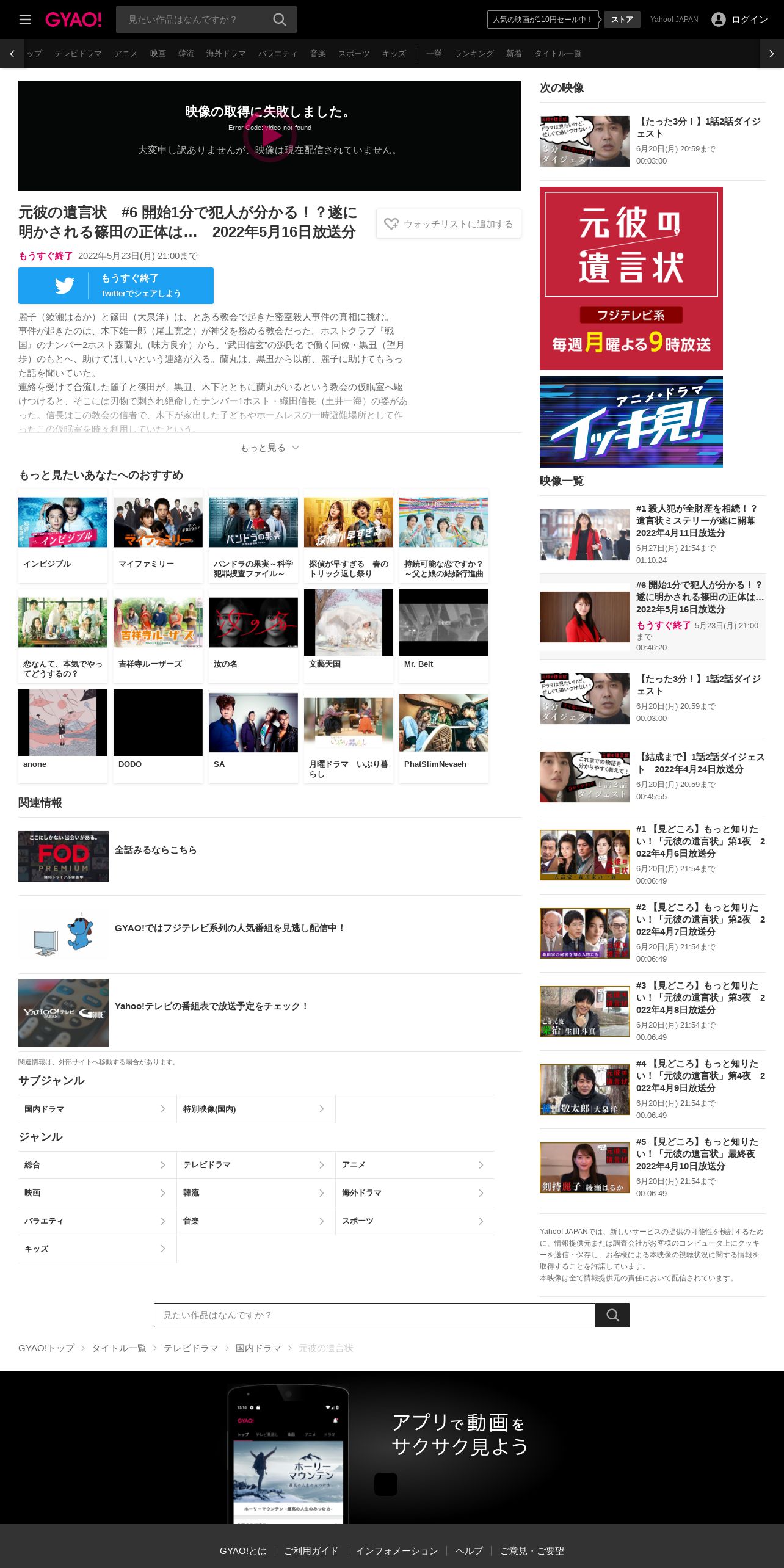Click the app store badge icon
Viewport: 784px width, 1568px height.
(385, 1484)
